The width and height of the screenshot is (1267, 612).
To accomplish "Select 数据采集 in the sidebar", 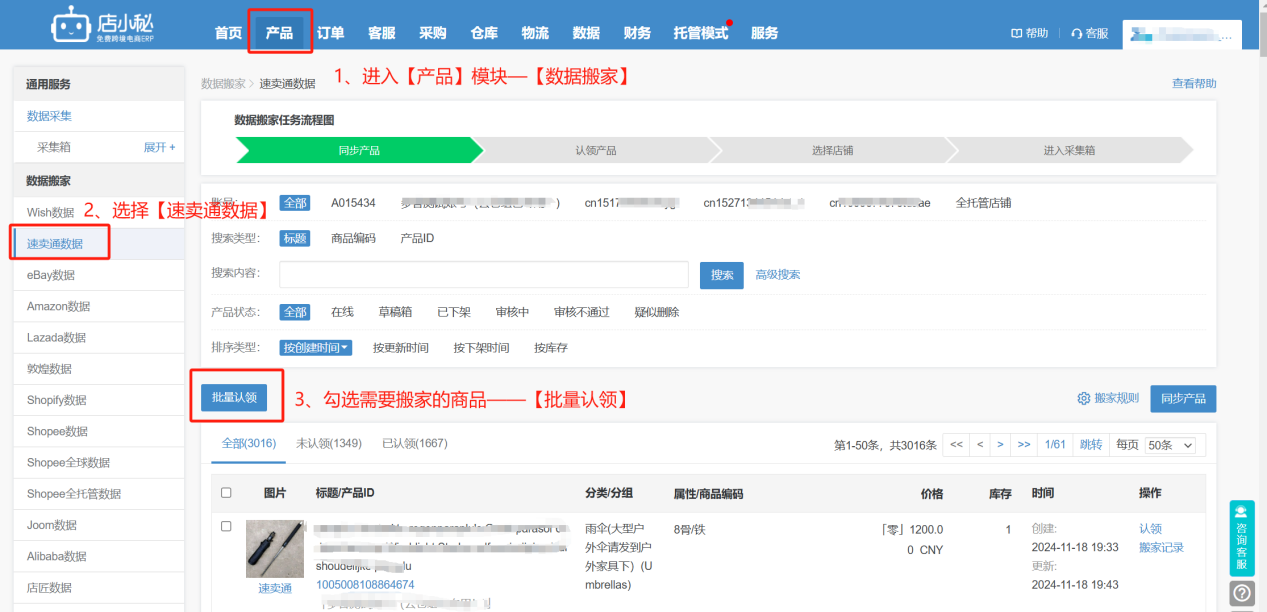I will (50, 116).
